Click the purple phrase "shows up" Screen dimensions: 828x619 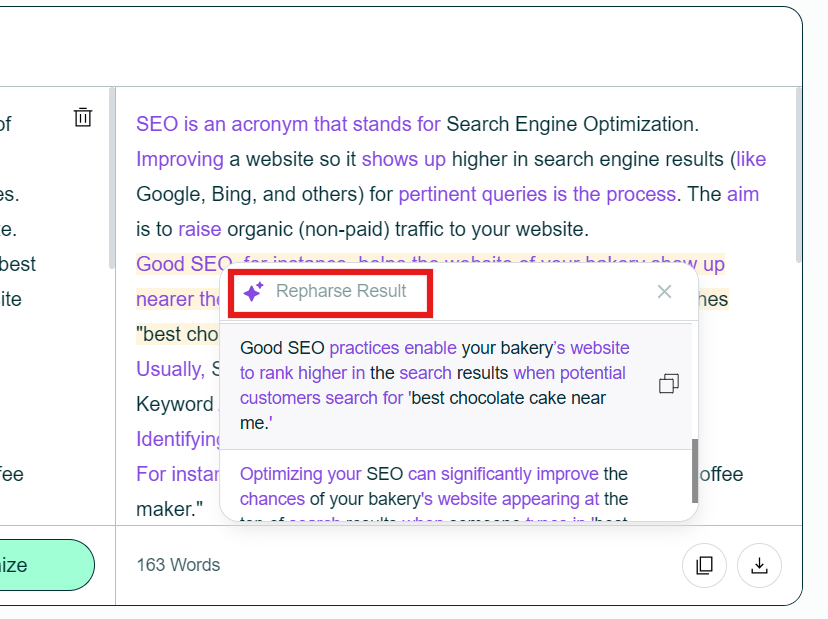pos(403,159)
